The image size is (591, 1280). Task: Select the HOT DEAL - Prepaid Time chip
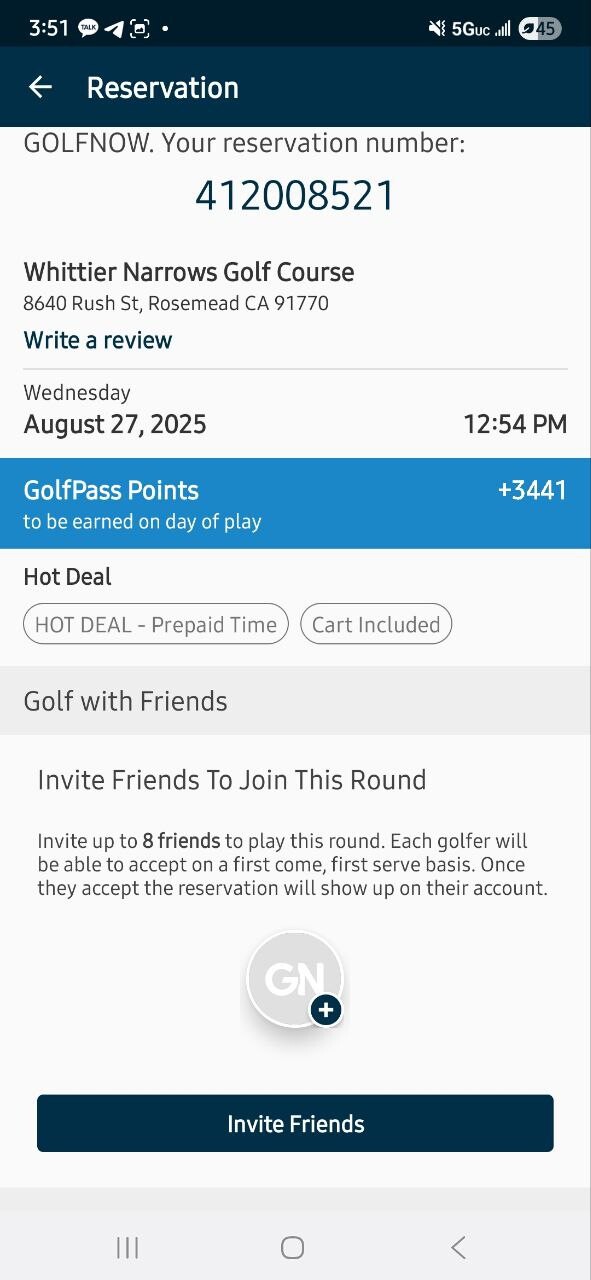pyautogui.click(x=156, y=625)
